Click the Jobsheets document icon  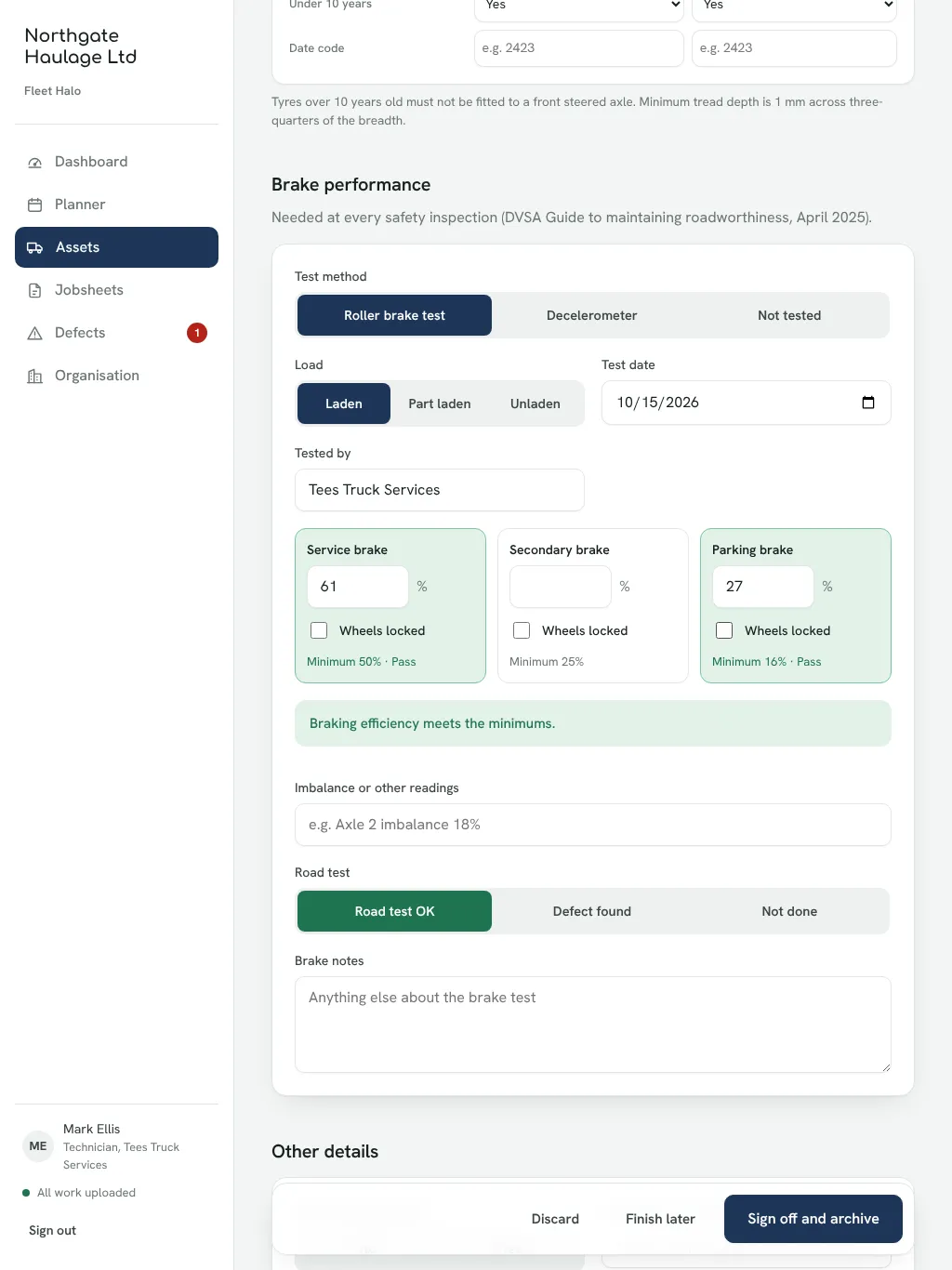(35, 291)
